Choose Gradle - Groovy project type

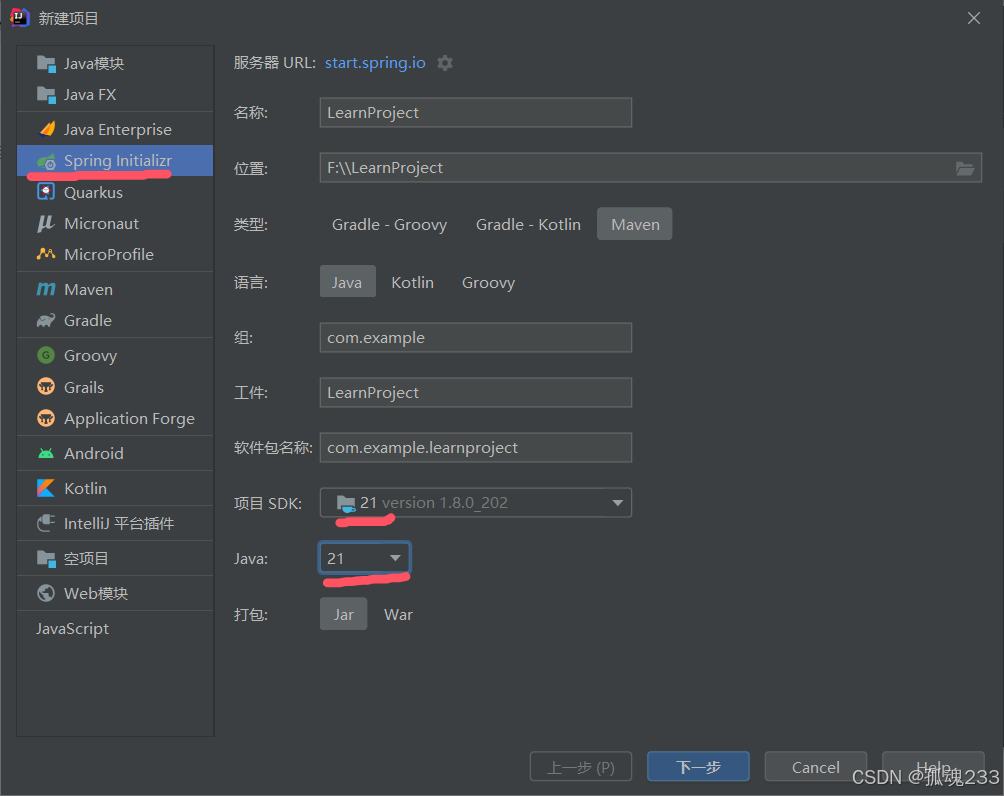pos(389,225)
